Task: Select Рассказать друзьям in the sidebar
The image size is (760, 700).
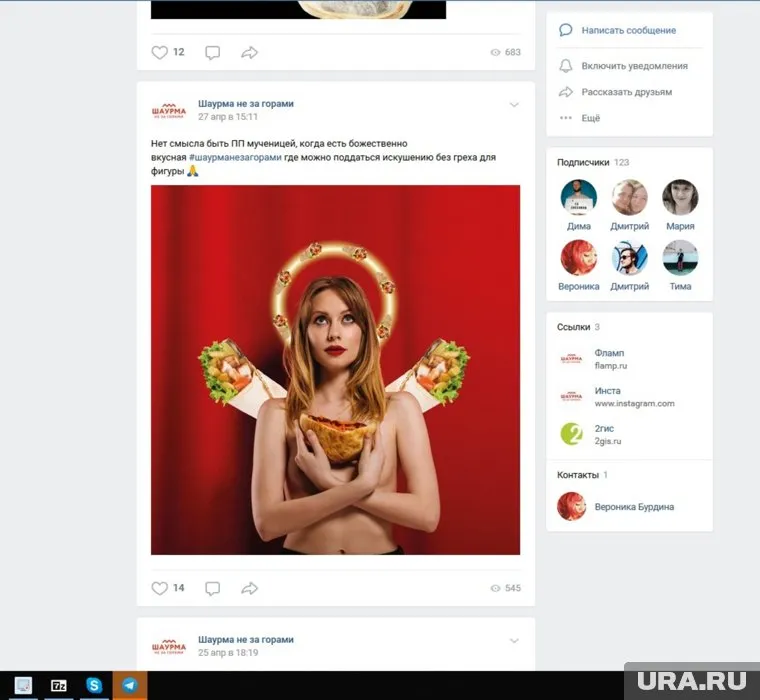Action: tap(626, 92)
